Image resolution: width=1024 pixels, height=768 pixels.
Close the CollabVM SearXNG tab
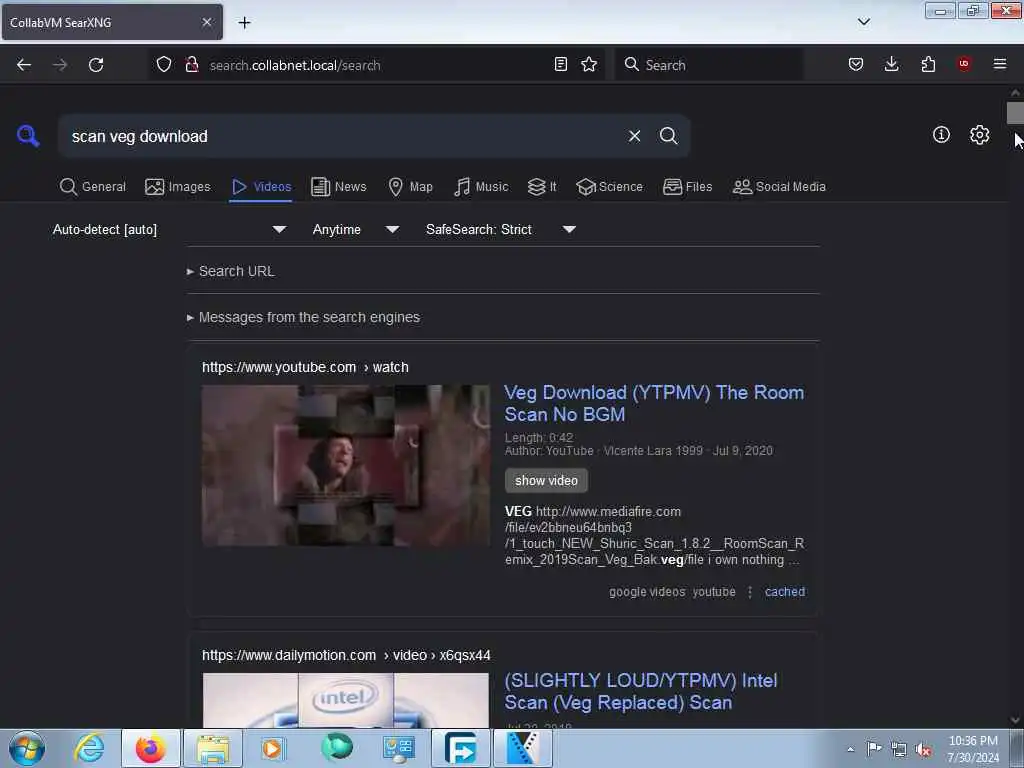click(207, 22)
